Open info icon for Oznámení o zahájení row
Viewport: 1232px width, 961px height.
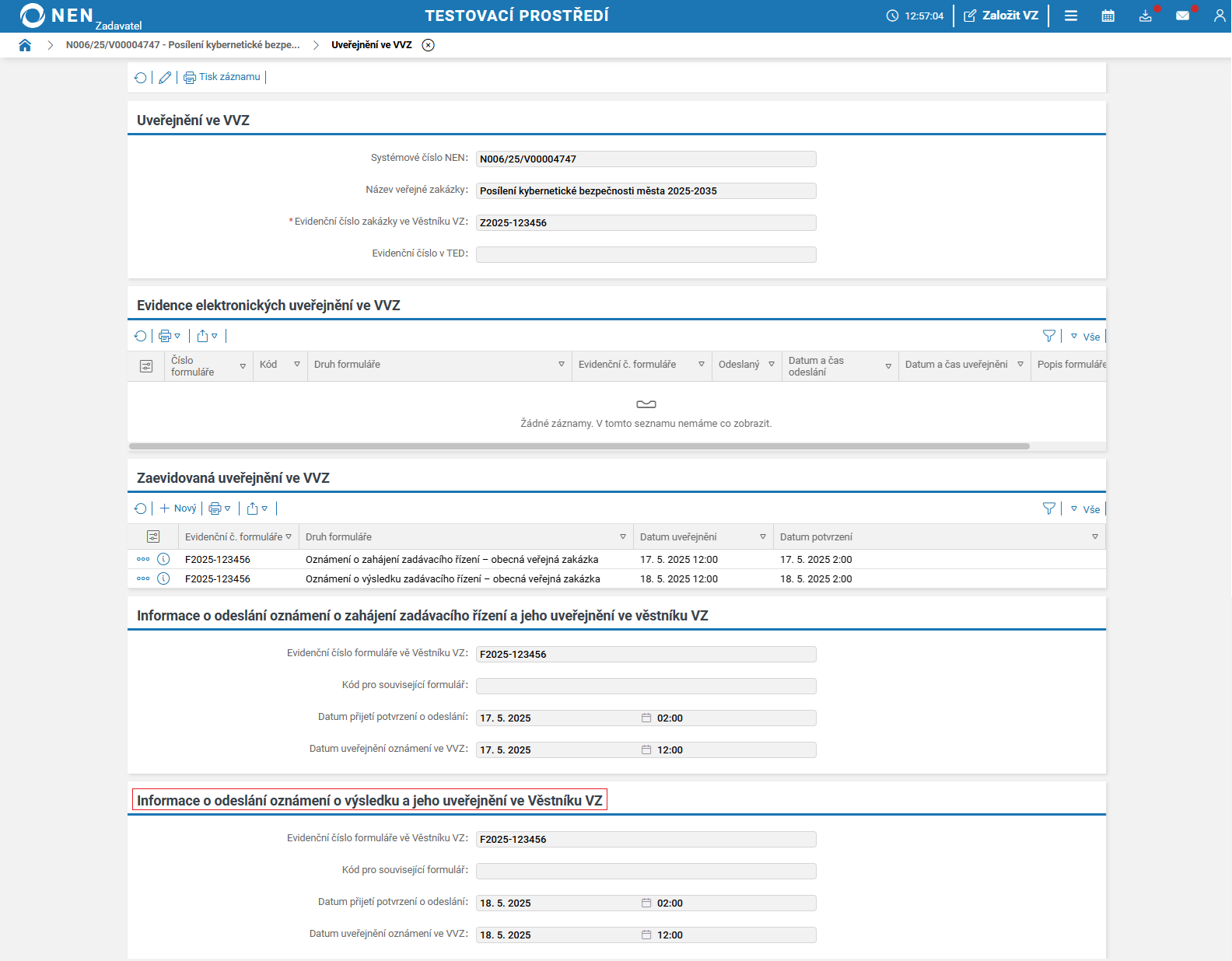point(163,559)
